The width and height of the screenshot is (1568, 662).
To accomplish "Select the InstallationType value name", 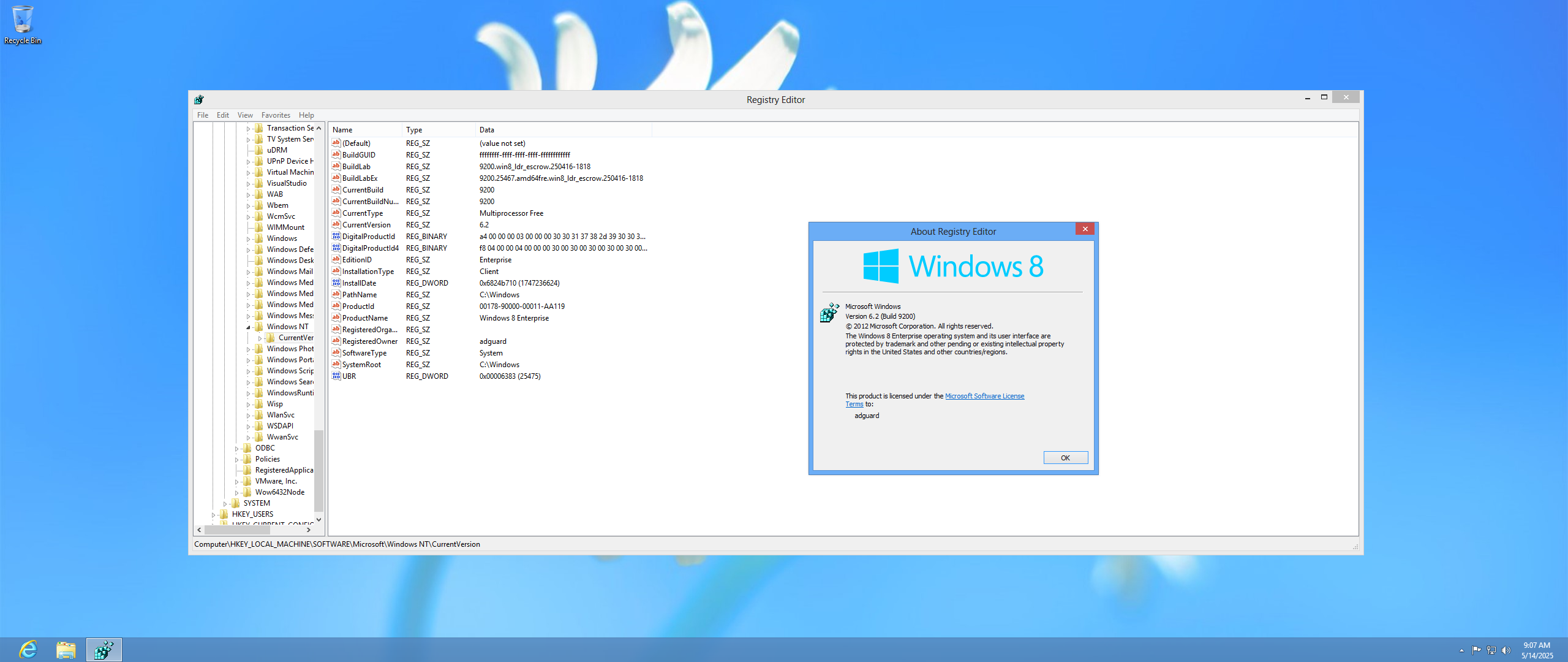I will coord(367,271).
